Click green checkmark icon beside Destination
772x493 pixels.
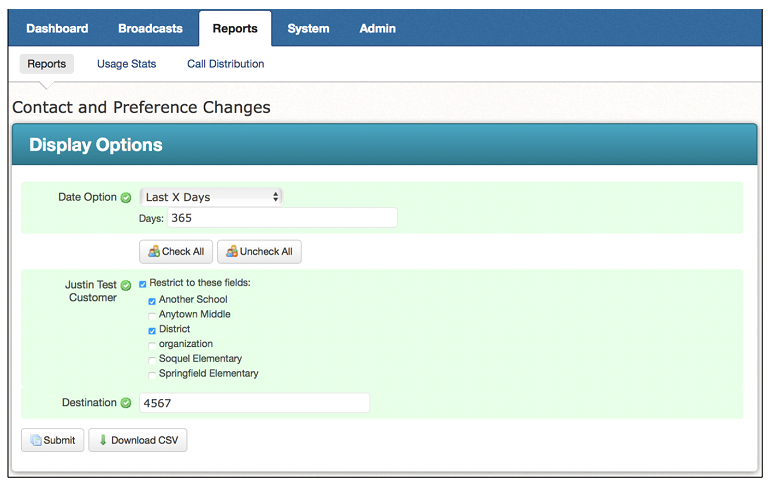pyautogui.click(x=126, y=403)
